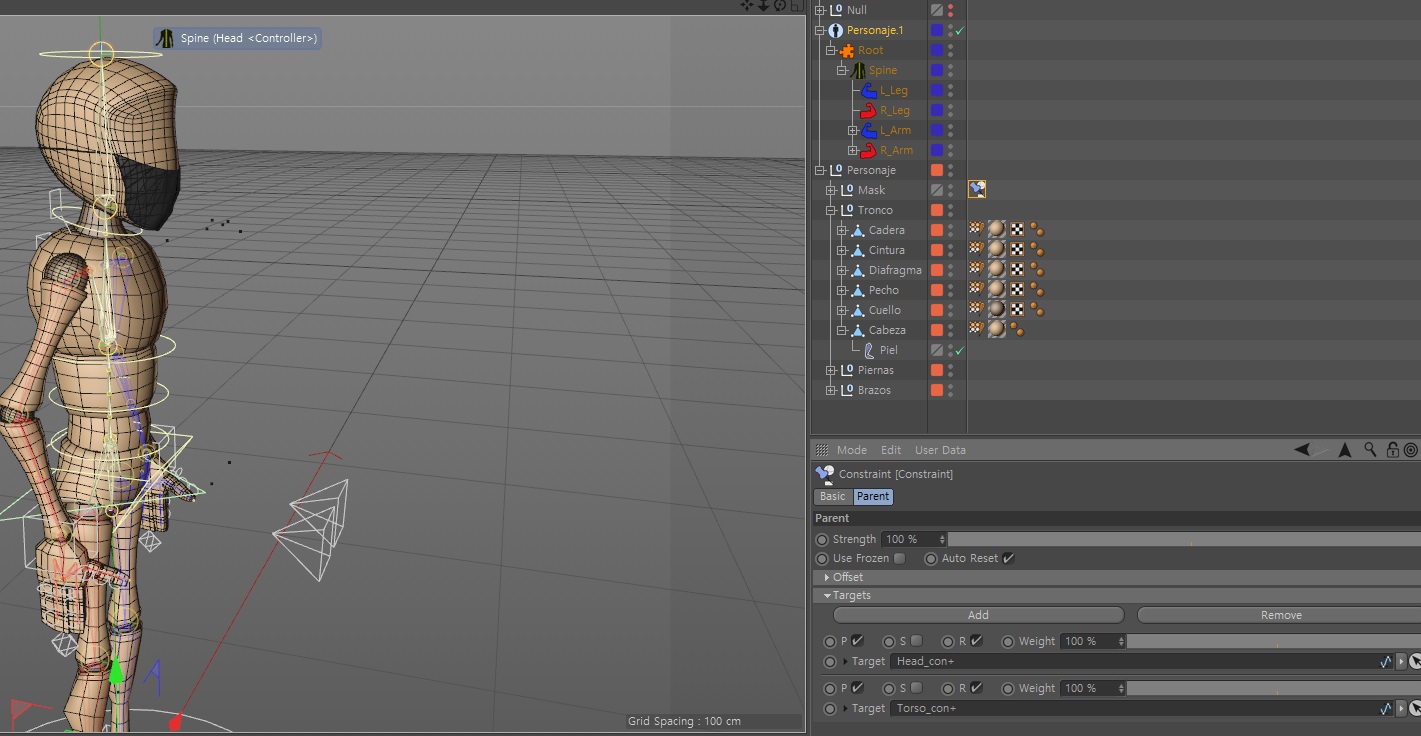The width and height of the screenshot is (1421, 736).
Task: Click the Cadera polygon object icon
Action: 858,230
